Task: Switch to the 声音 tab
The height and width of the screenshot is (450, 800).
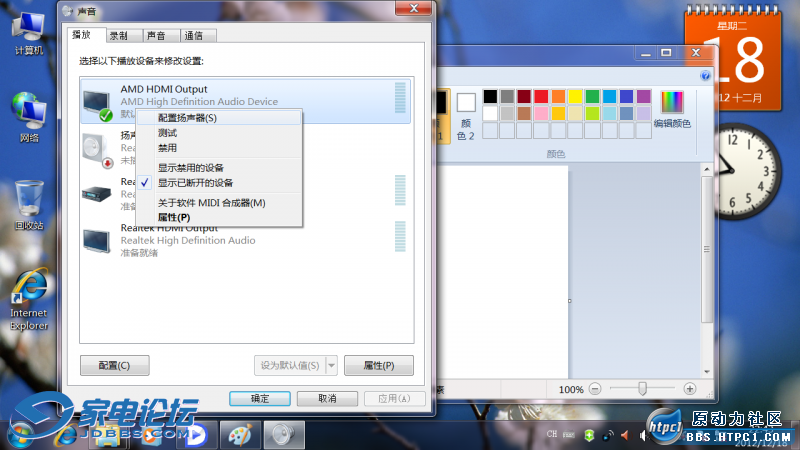Action: click(x=161, y=36)
